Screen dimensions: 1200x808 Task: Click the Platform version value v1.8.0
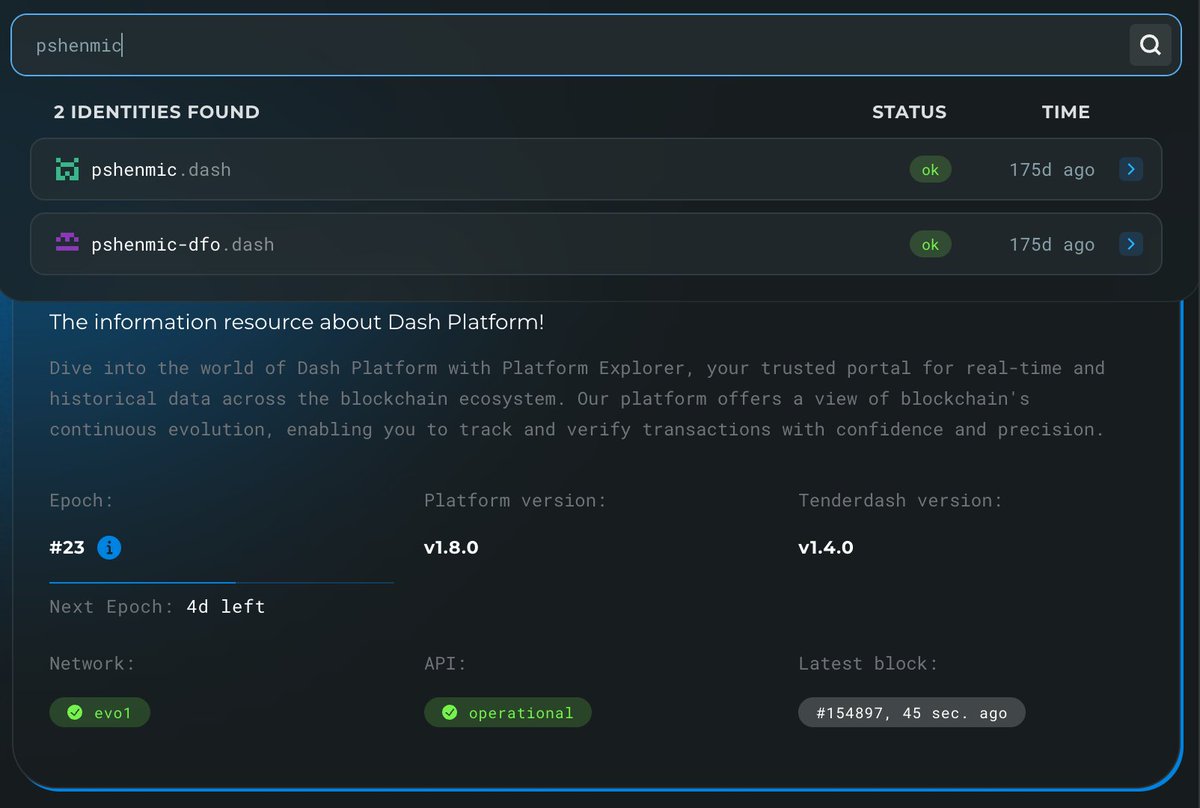click(451, 548)
